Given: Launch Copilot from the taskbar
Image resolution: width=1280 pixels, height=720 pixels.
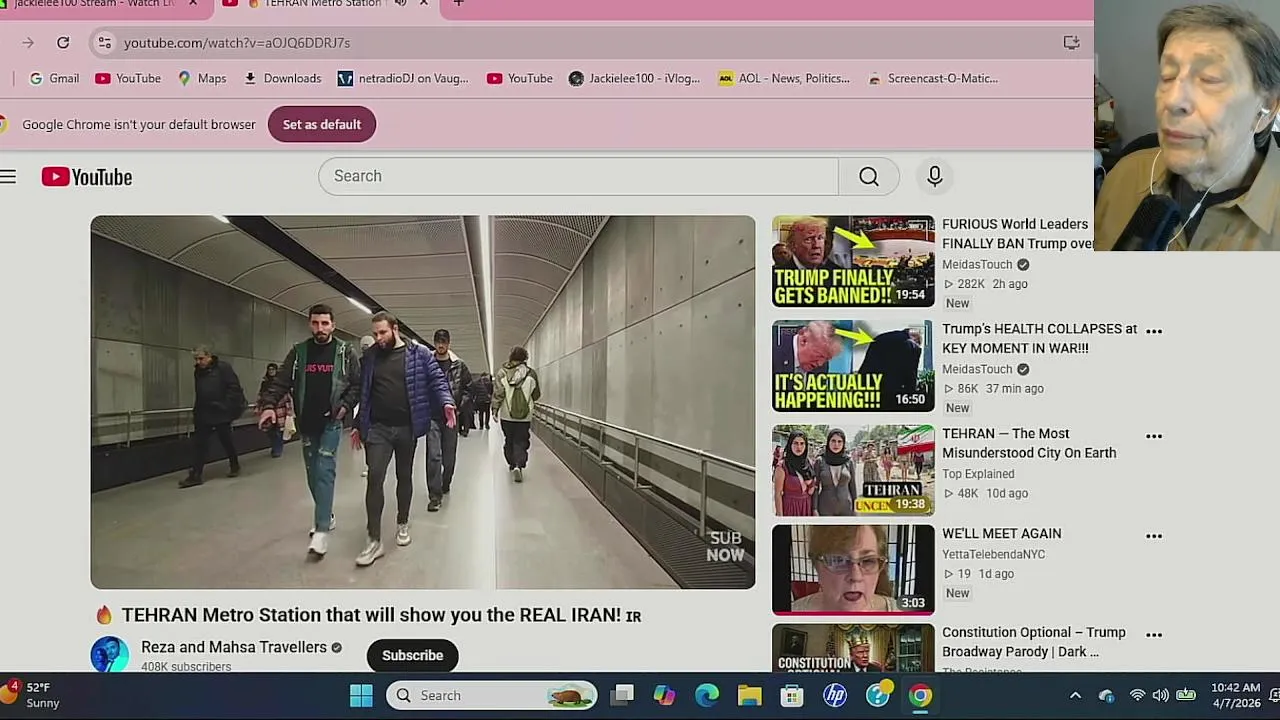Looking at the screenshot, I should point(664,695).
